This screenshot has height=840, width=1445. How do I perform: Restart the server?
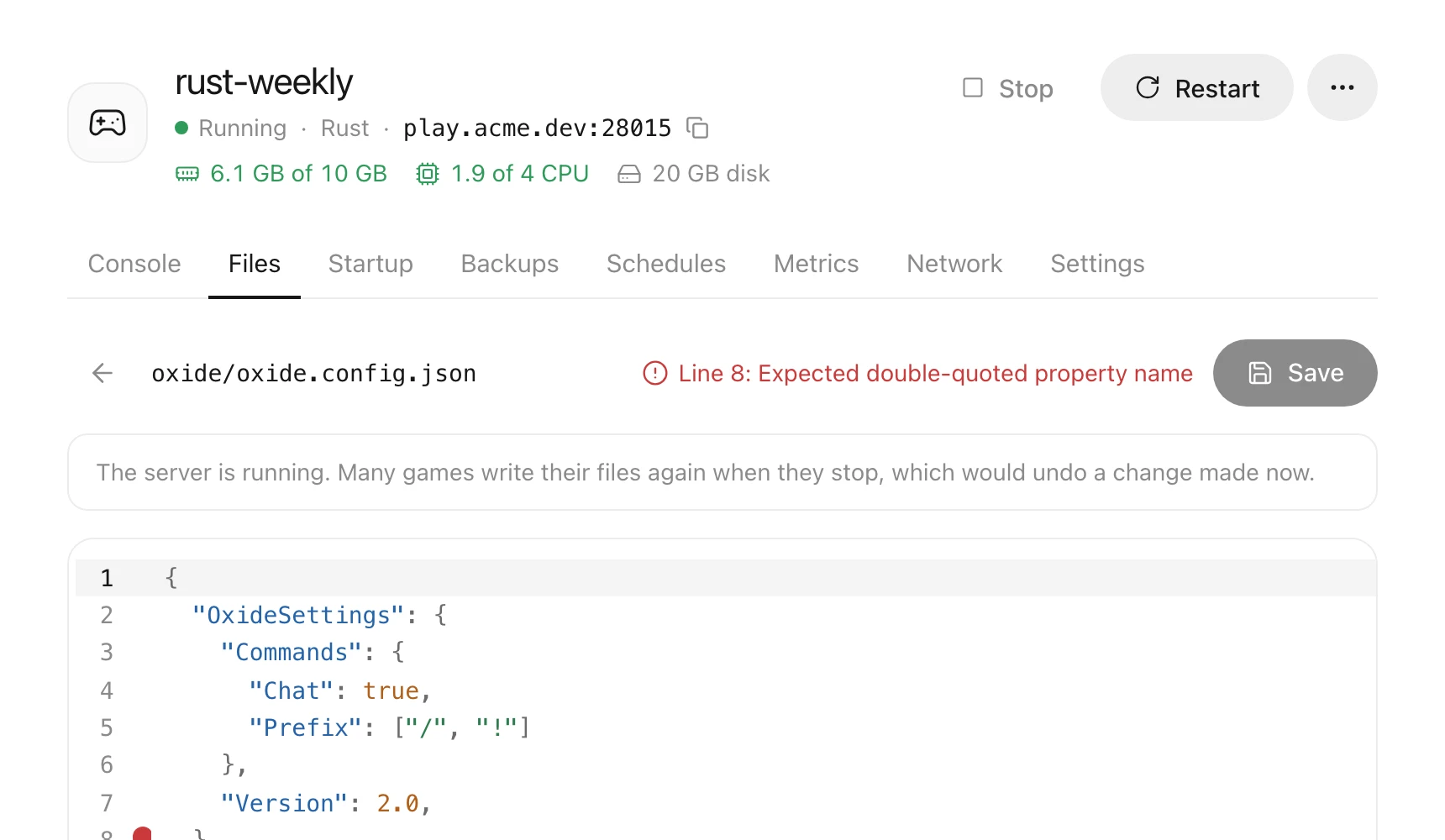(1197, 88)
